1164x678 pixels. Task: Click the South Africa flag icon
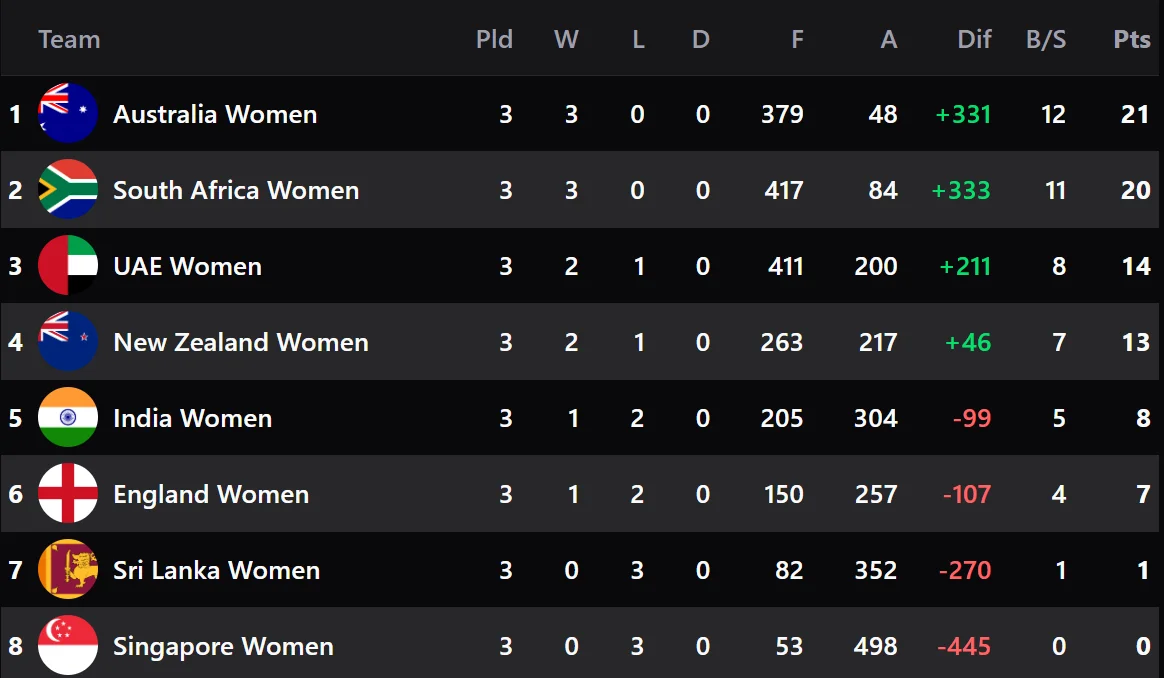pyautogui.click(x=68, y=189)
